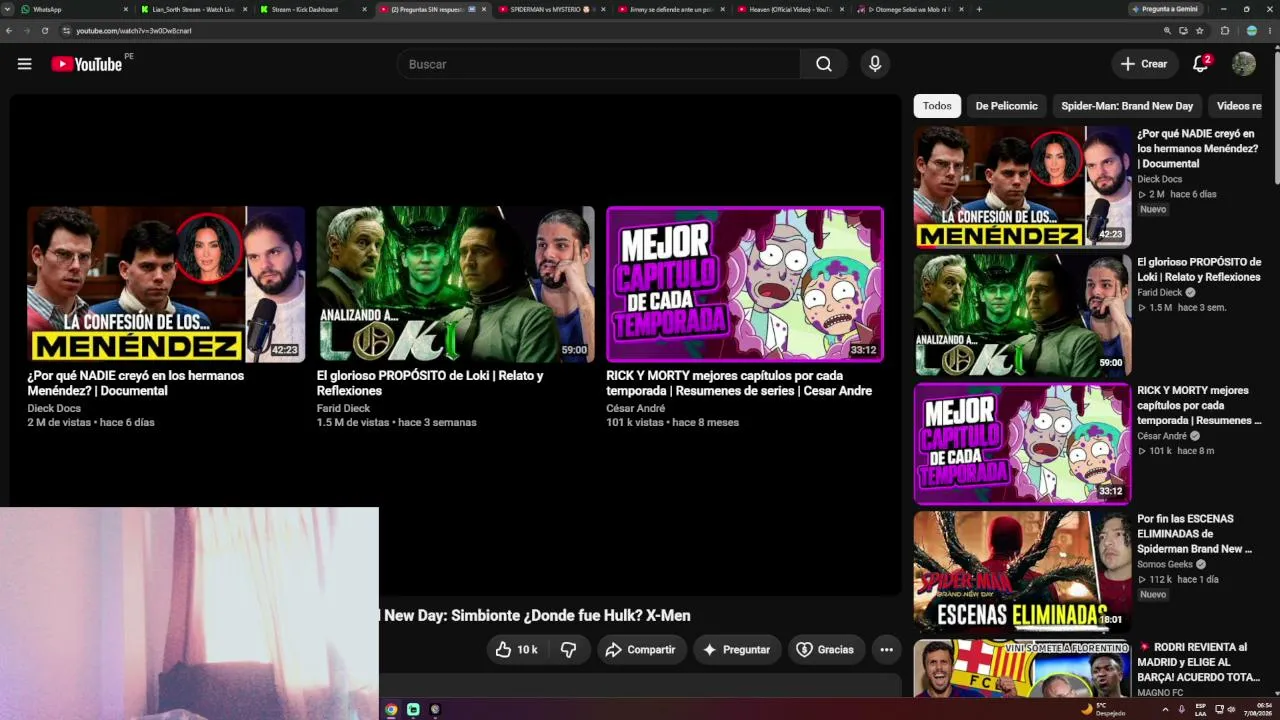
Task: Open the green app on taskbar
Action: click(413, 709)
